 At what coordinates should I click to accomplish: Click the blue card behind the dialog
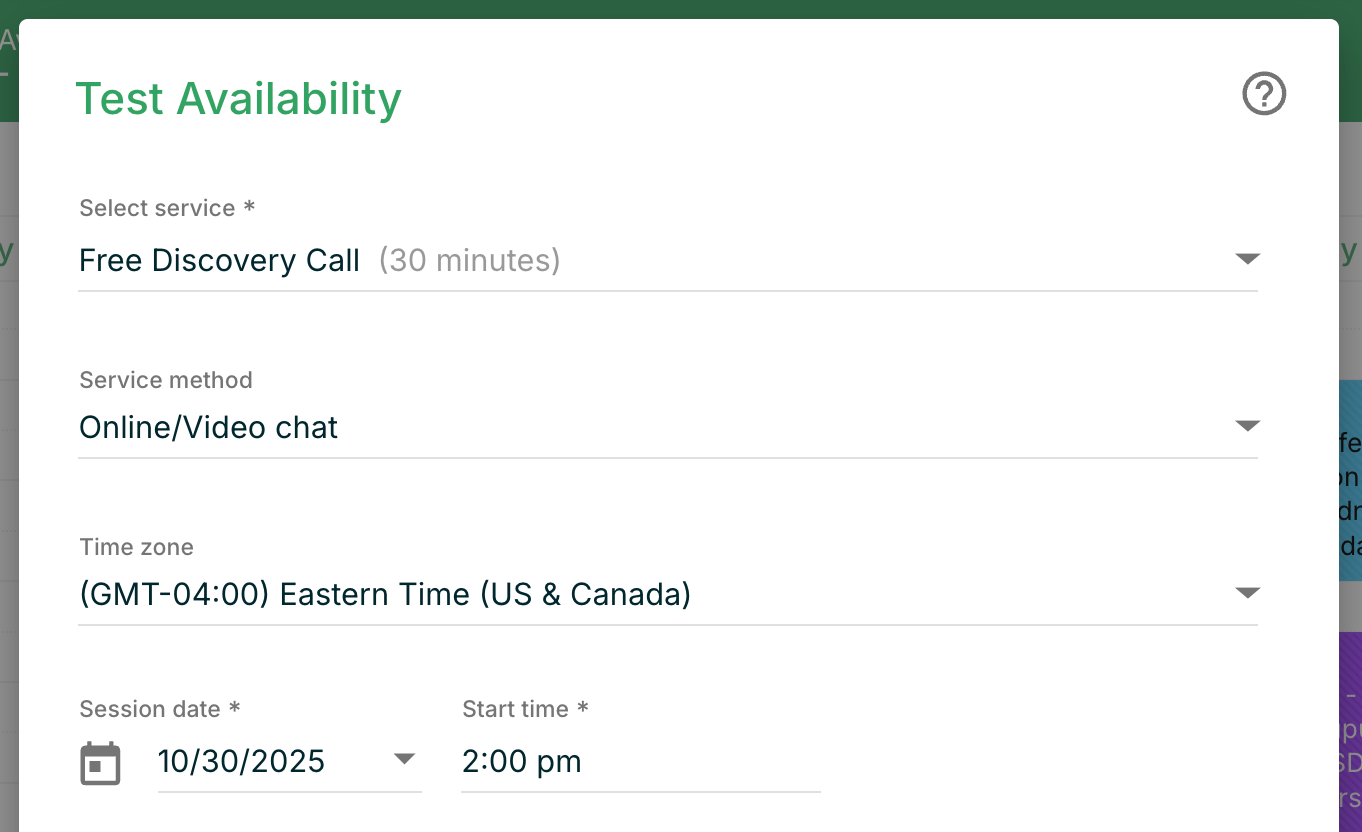(x=1350, y=480)
